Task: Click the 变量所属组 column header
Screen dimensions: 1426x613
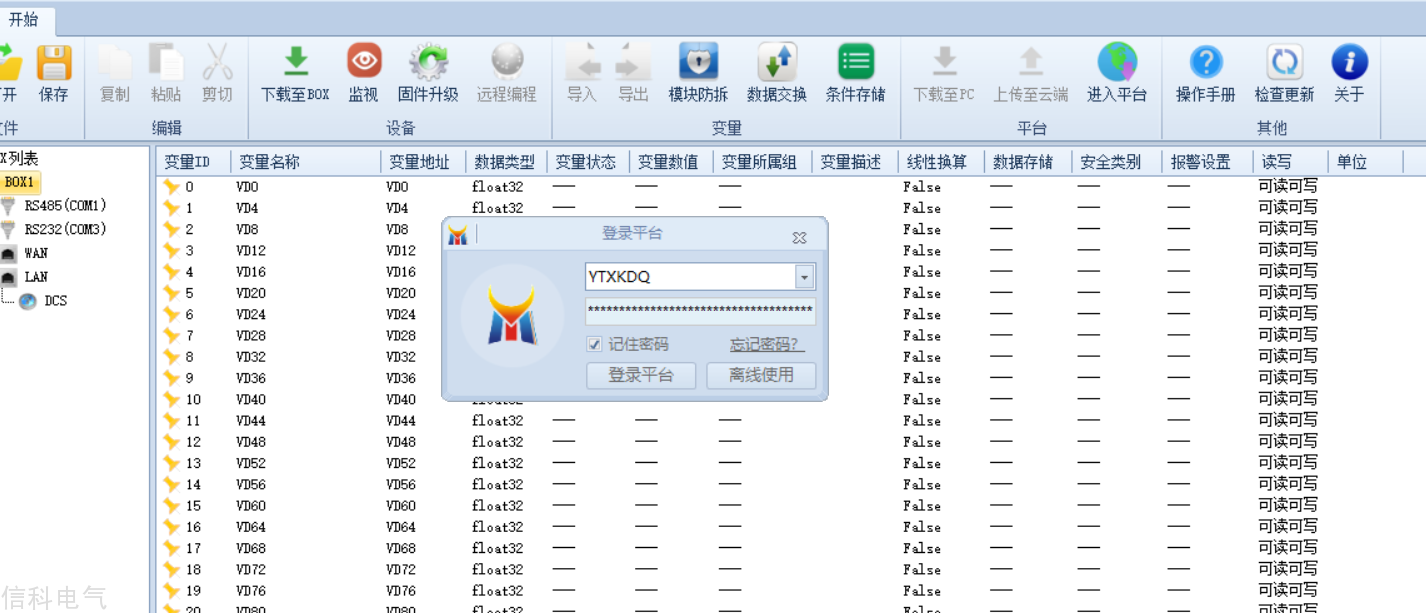Action: coord(763,162)
